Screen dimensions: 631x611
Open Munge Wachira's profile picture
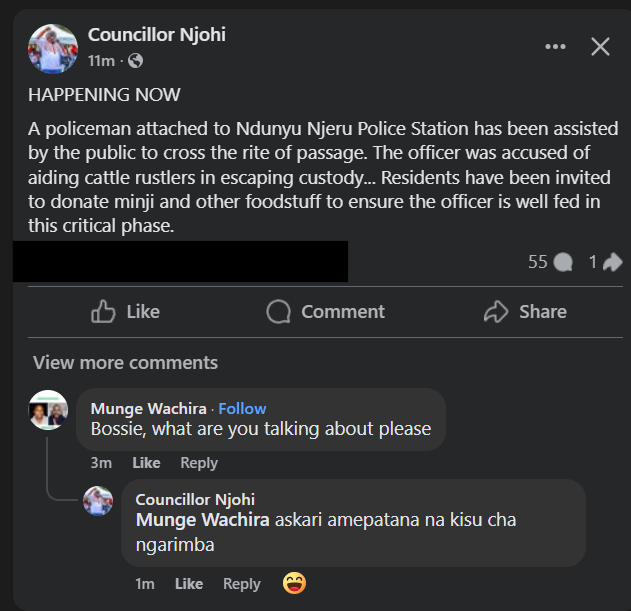[49, 410]
